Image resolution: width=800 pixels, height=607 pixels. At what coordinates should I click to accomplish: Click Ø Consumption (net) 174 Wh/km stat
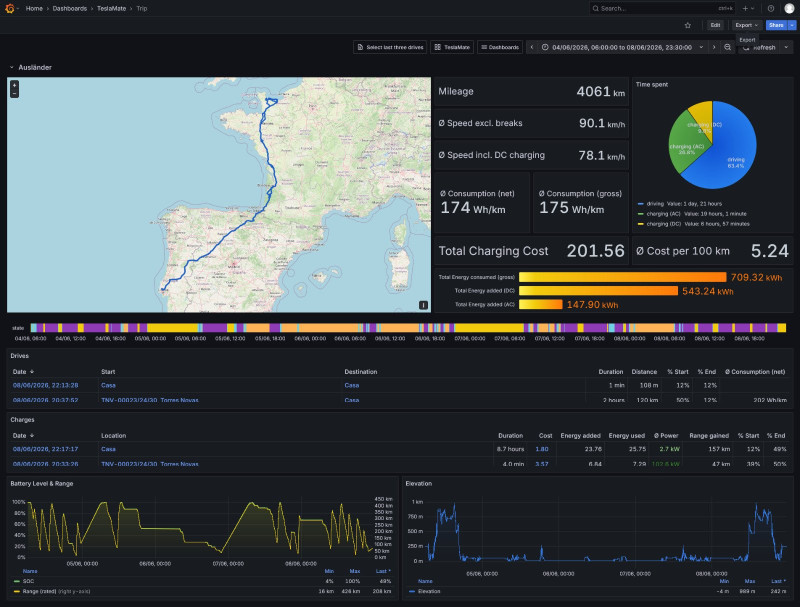point(482,203)
